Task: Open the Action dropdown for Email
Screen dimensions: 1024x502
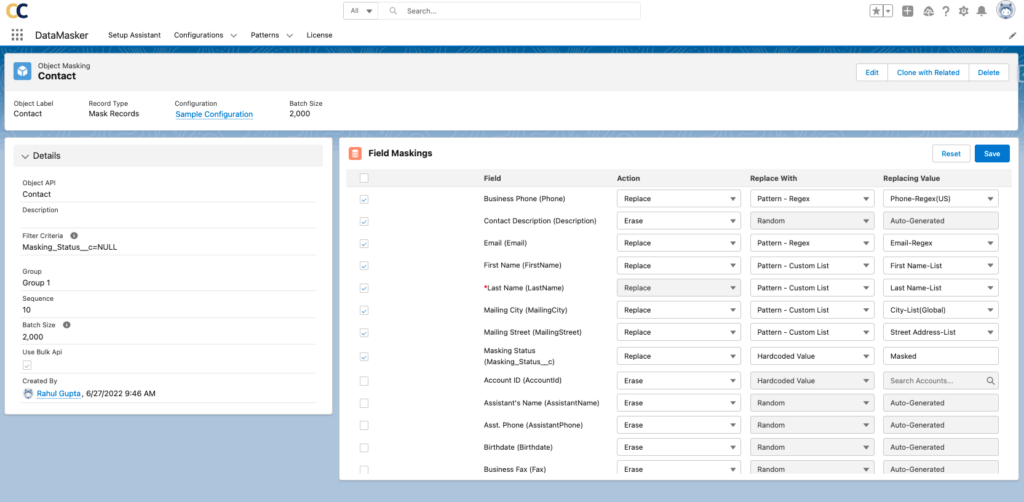Action: click(677, 244)
